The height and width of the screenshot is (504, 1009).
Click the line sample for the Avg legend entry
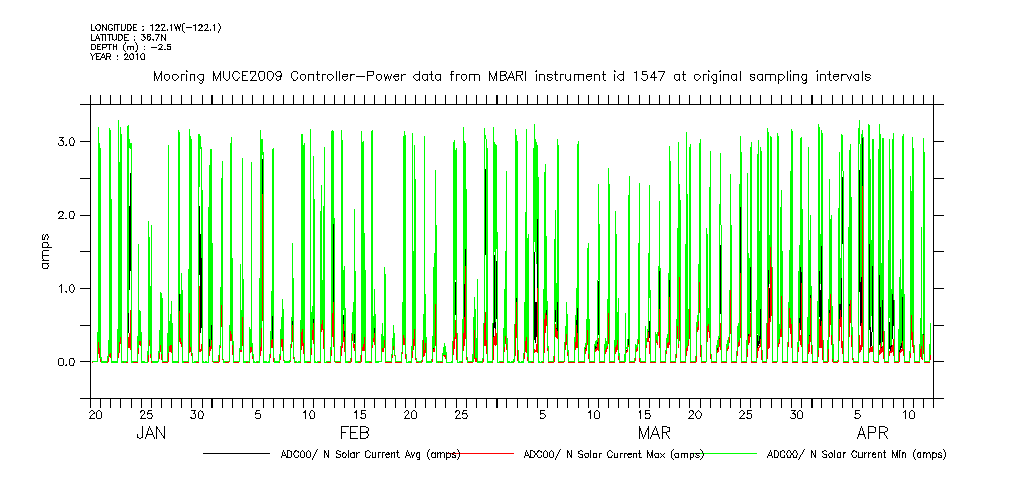coord(236,454)
